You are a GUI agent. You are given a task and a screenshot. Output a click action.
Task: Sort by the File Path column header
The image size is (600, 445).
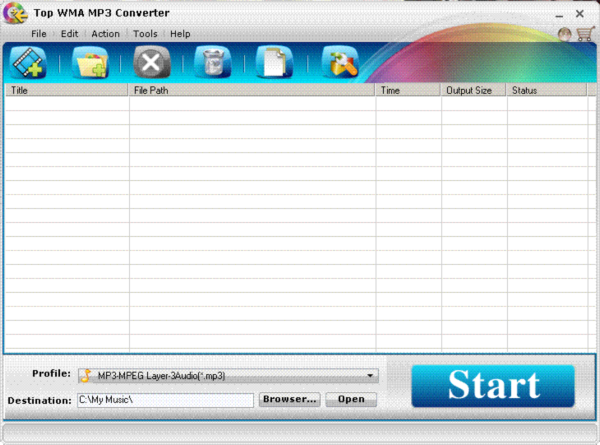[251, 90]
